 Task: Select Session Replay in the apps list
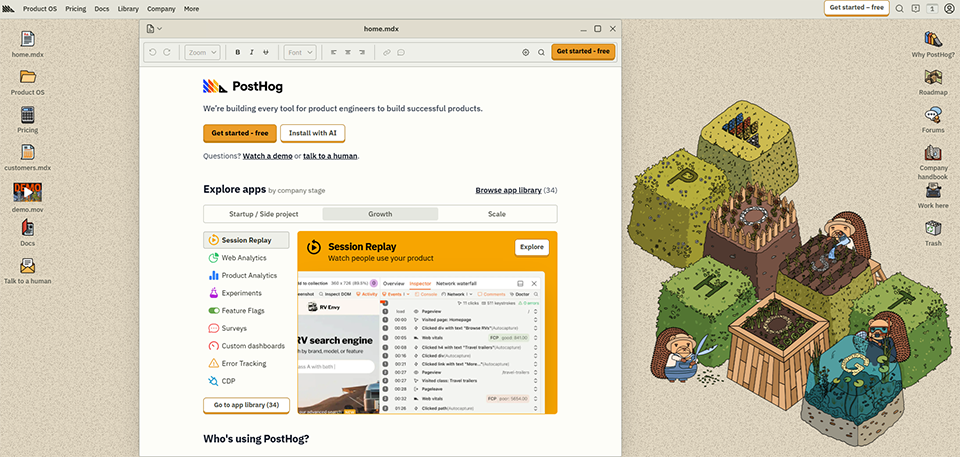click(x=246, y=240)
